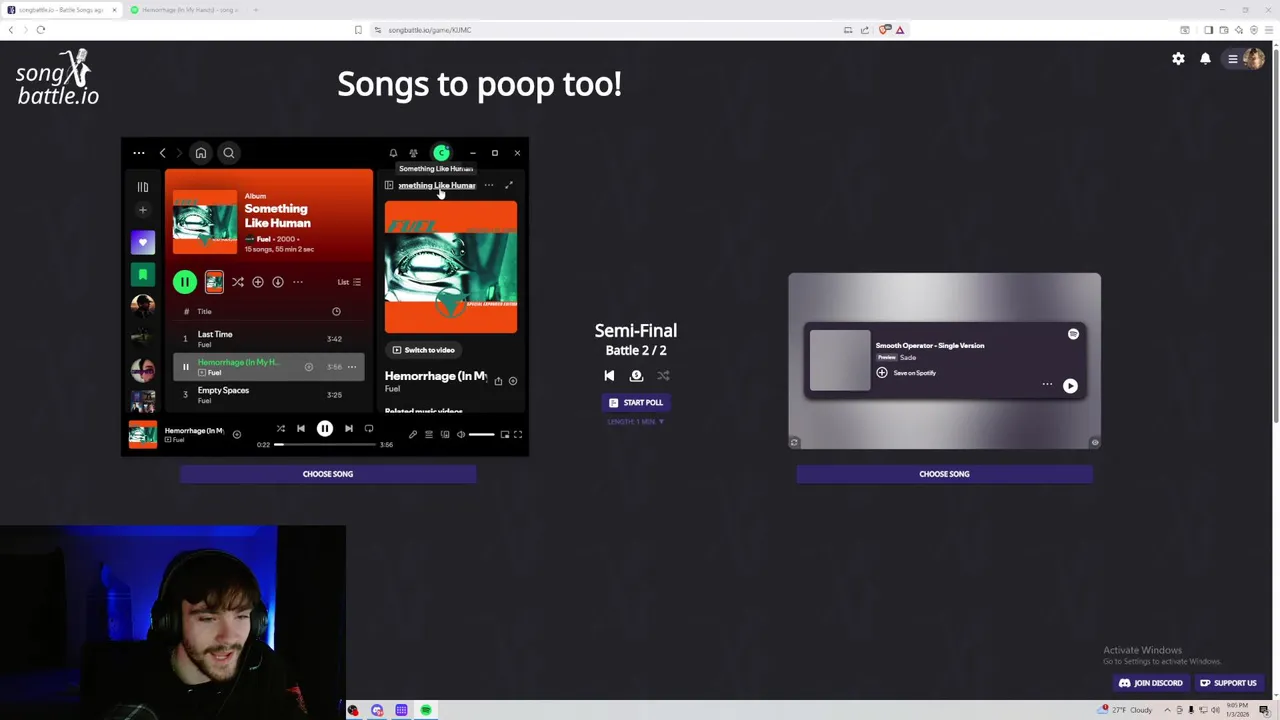Share the track from Now Playing panel
The image size is (1280, 720).
click(498, 381)
